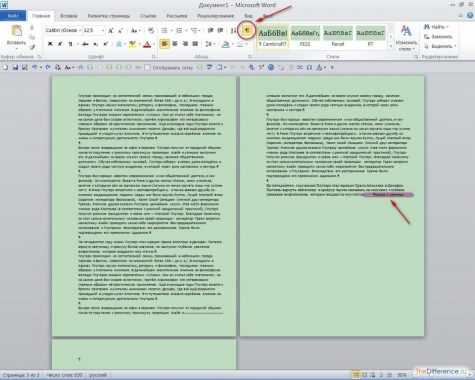The image size is (475, 380).
Task: Toggle the show paragraph marks button
Action: pyautogui.click(x=247, y=30)
